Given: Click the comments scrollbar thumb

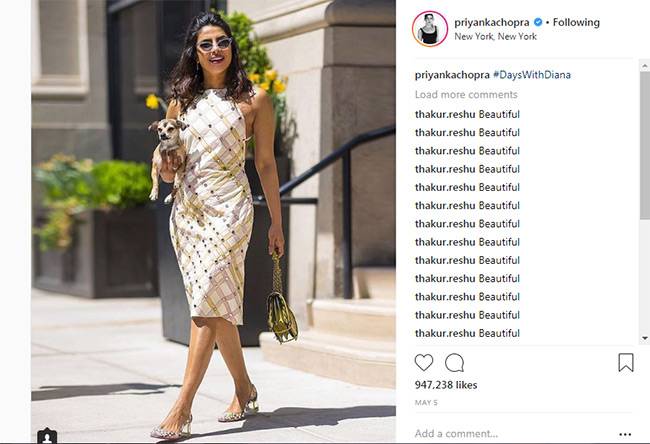Looking at the screenshot, I should 645,145.
